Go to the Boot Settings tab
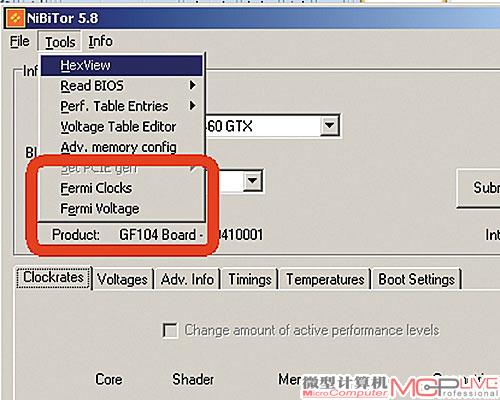Image resolution: width=500 pixels, height=400 pixels. 417,279
